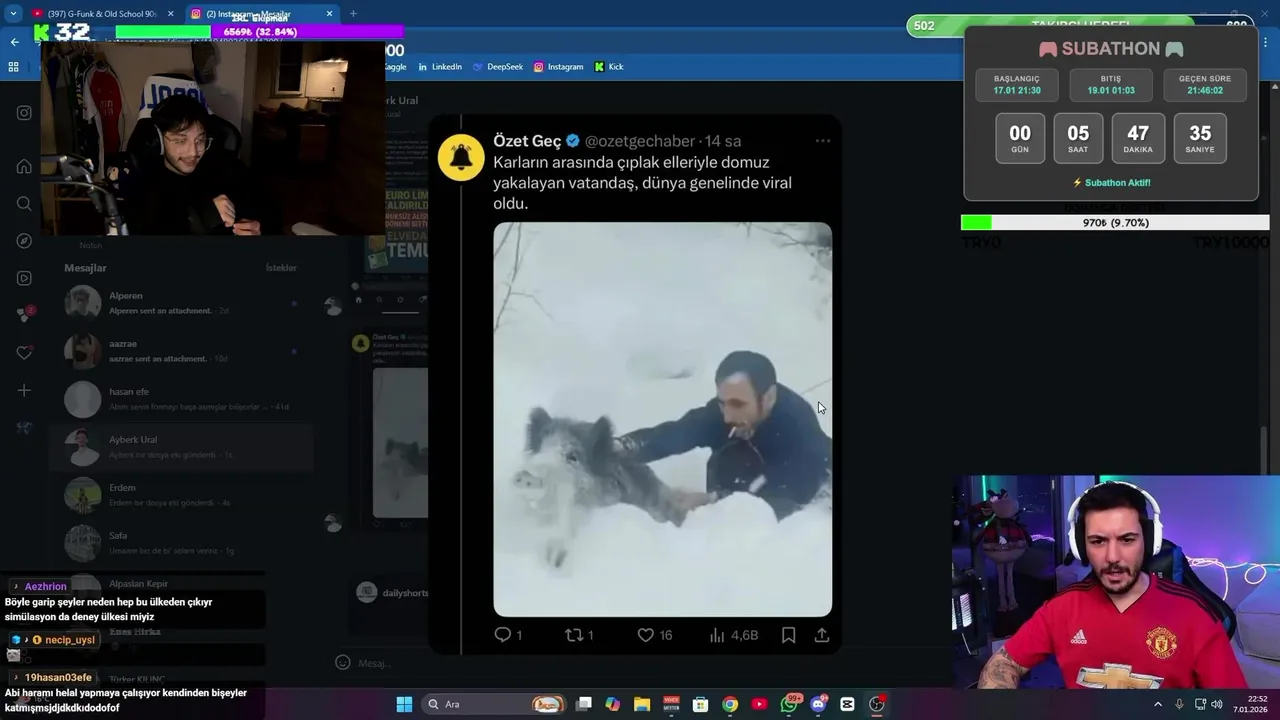The width and height of the screenshot is (1280, 720).
Task: Click the 6569₺ purple goal progress bar
Action: tap(259, 32)
